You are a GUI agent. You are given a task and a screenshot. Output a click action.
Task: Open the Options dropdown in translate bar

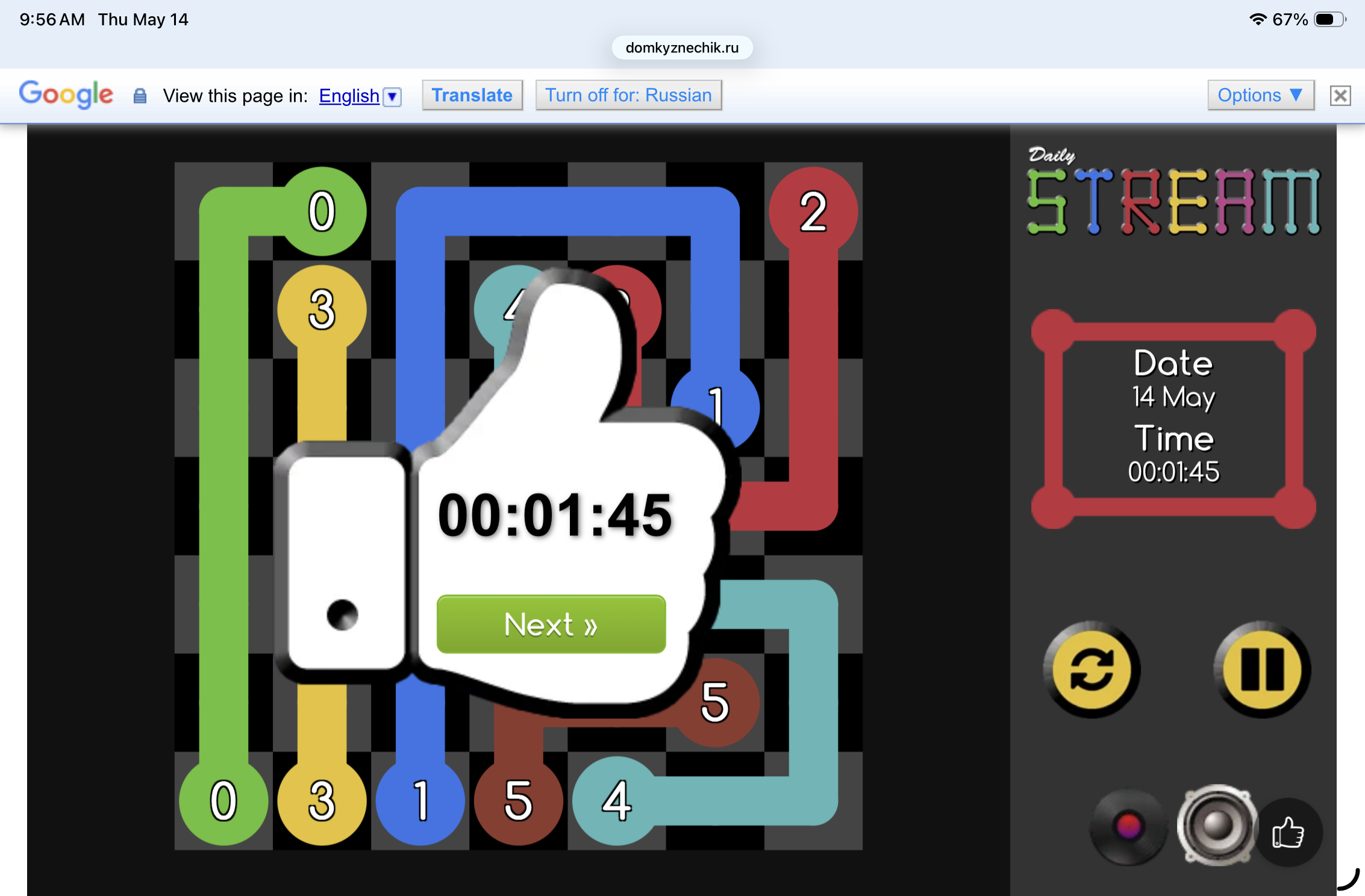[x=1260, y=95]
